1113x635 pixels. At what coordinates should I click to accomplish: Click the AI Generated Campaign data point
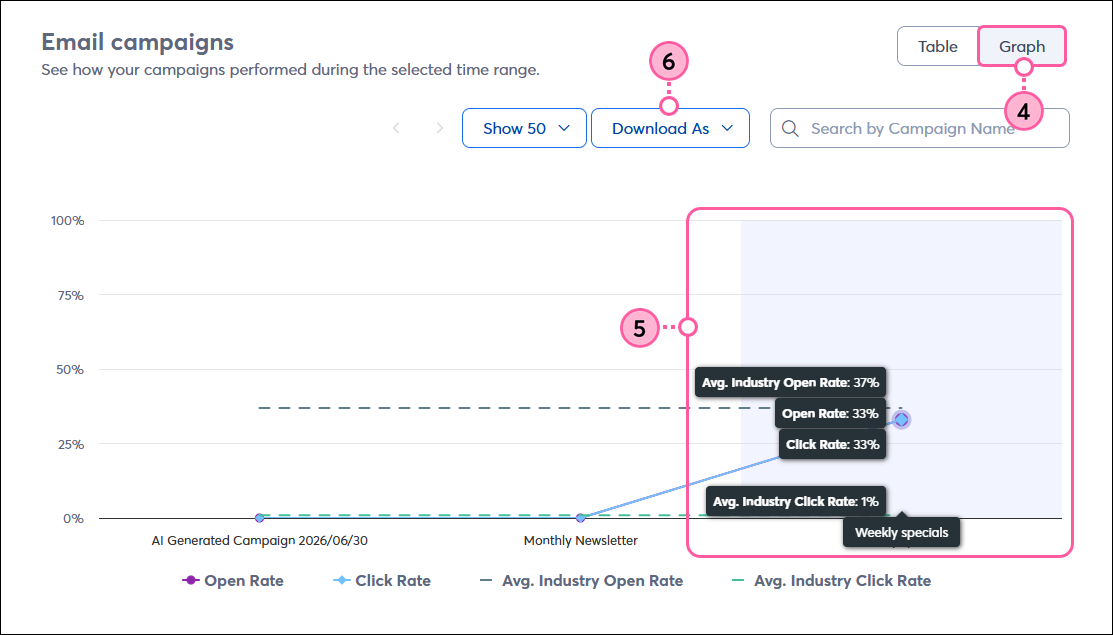coord(260,518)
